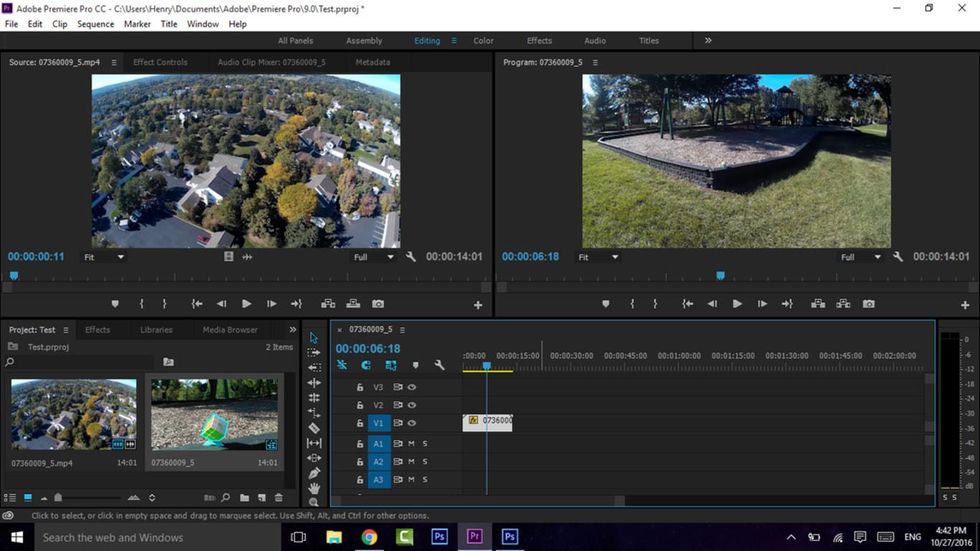Click the trash icon in Project panel
Screen dimensions: 980x551
click(279, 498)
